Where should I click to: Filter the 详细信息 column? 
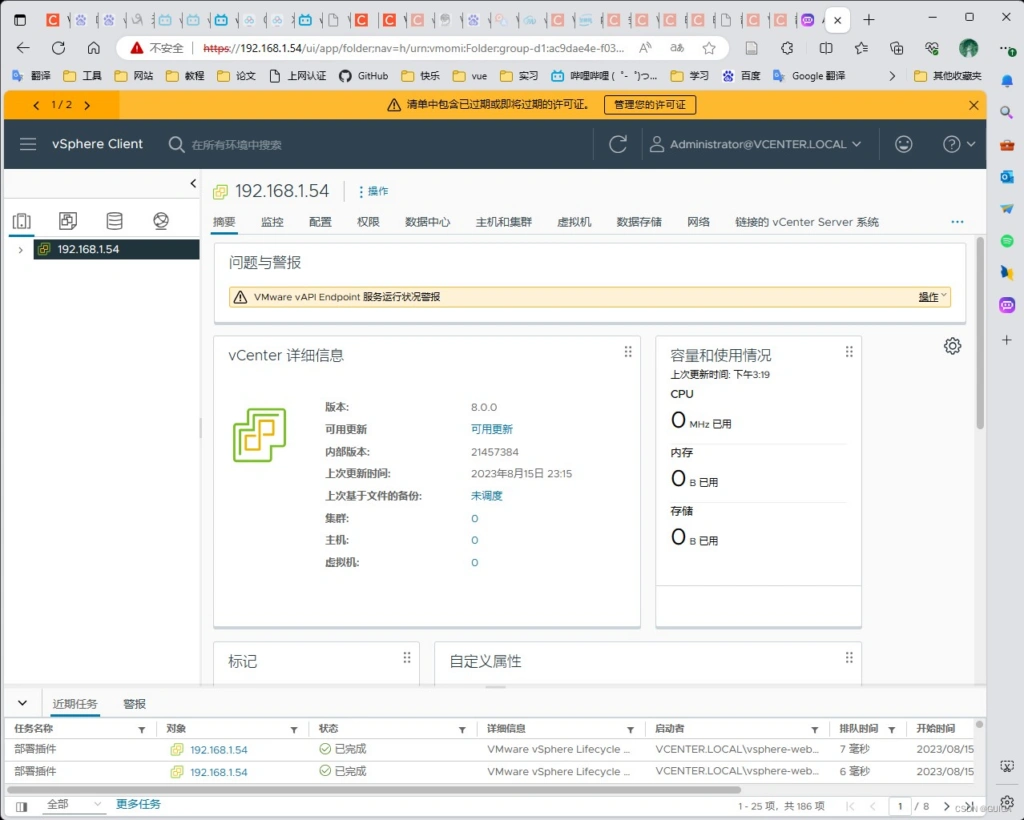[x=630, y=730]
